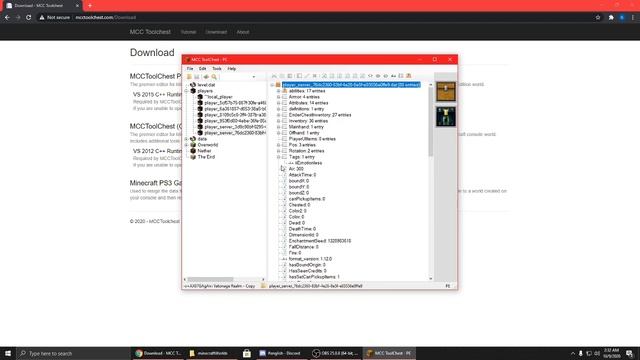Click the Aa string tag icon in NBT toolbar
This screenshot has width=640, height=360.
(393, 76)
